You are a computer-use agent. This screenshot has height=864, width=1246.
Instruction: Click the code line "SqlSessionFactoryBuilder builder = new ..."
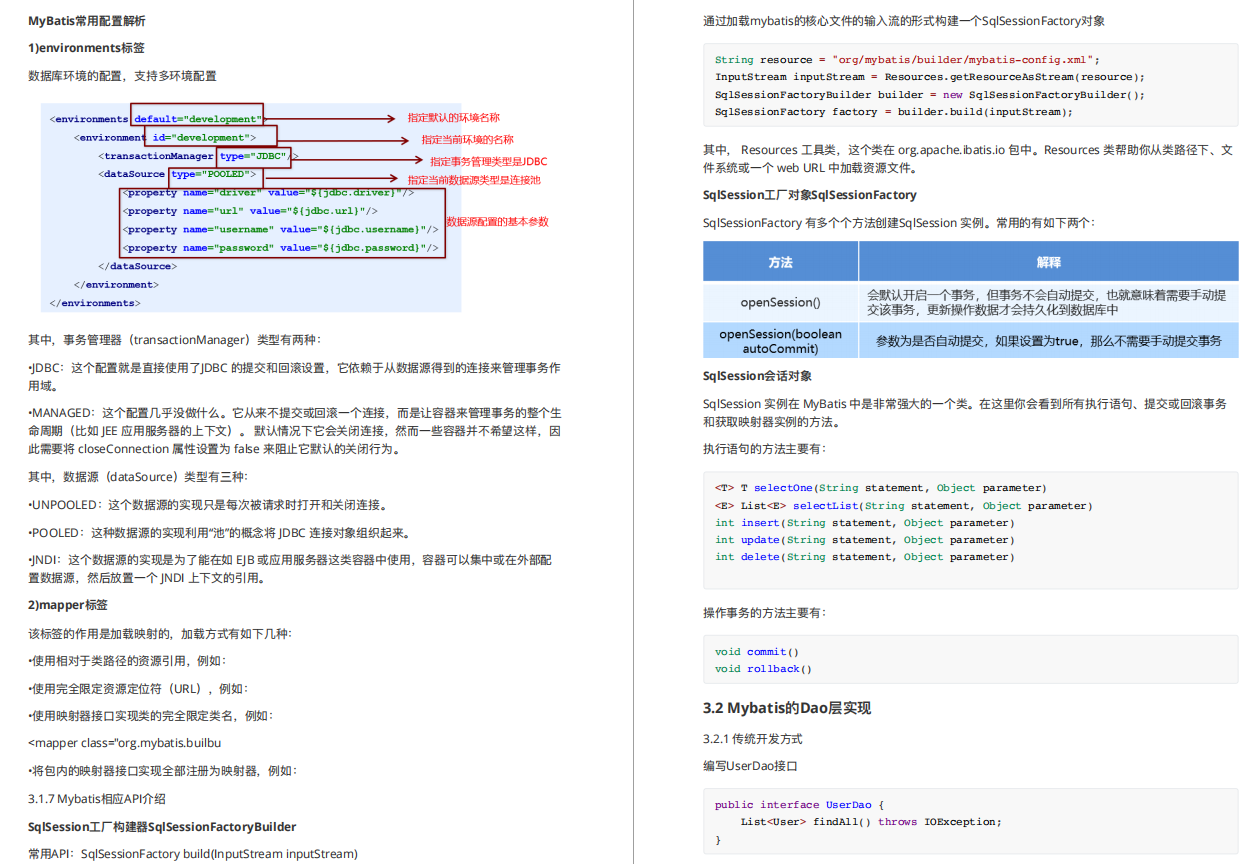point(930,95)
